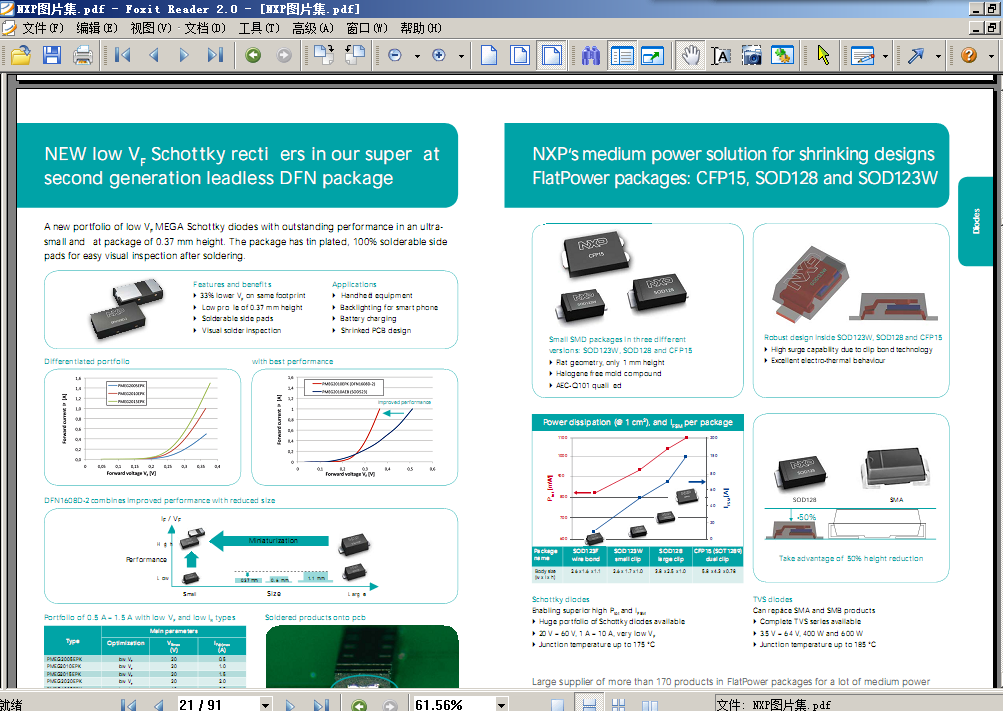Click the status bar file name text 文件: NXP图片集.pdf
The width and height of the screenshot is (1003, 711).
pyautogui.click(x=773, y=705)
